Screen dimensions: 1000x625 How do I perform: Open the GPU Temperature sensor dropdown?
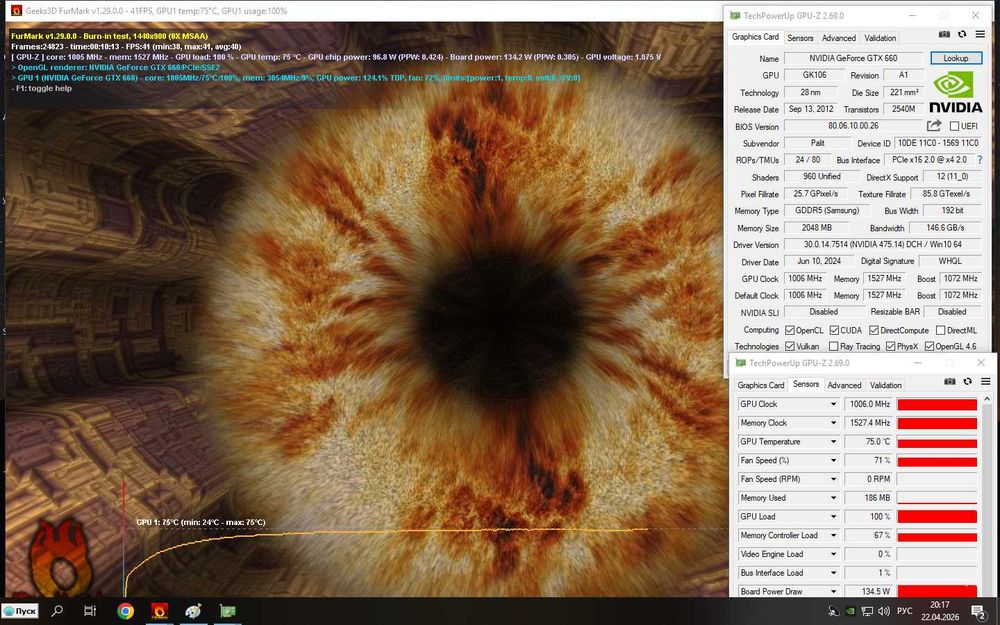pyautogui.click(x=833, y=441)
